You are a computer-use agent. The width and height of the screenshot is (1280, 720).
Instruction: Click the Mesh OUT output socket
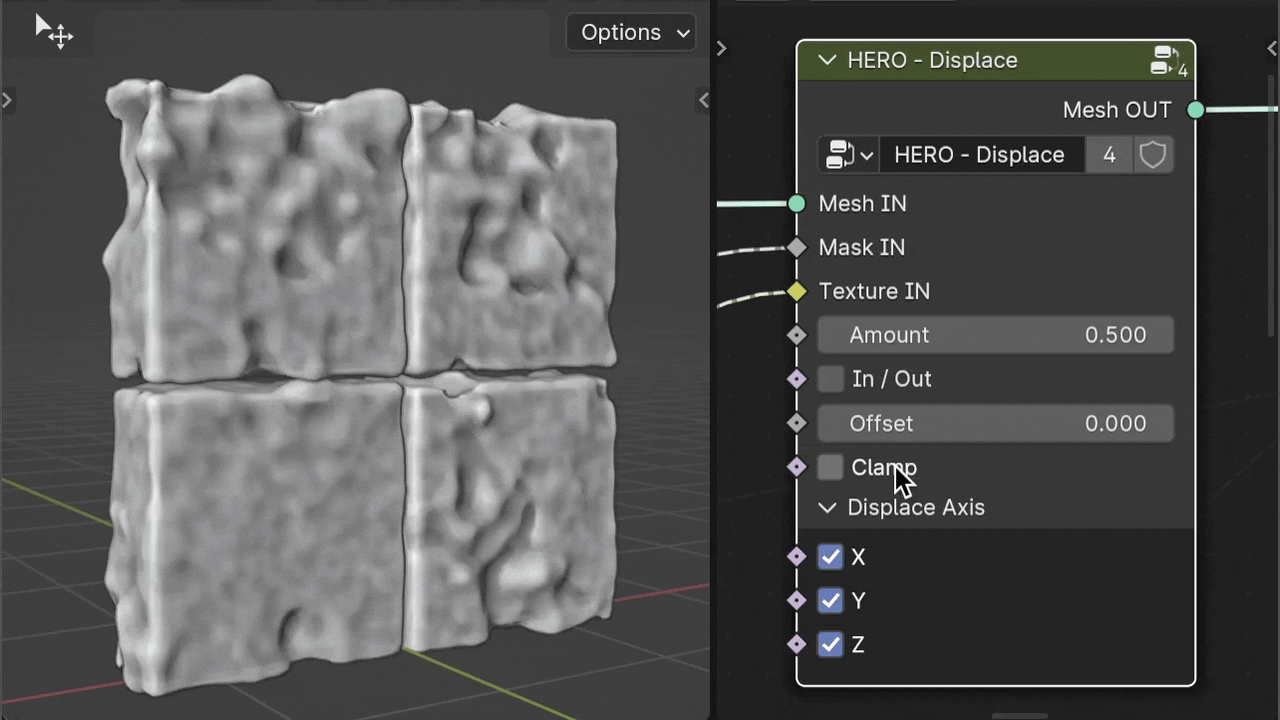point(1196,110)
